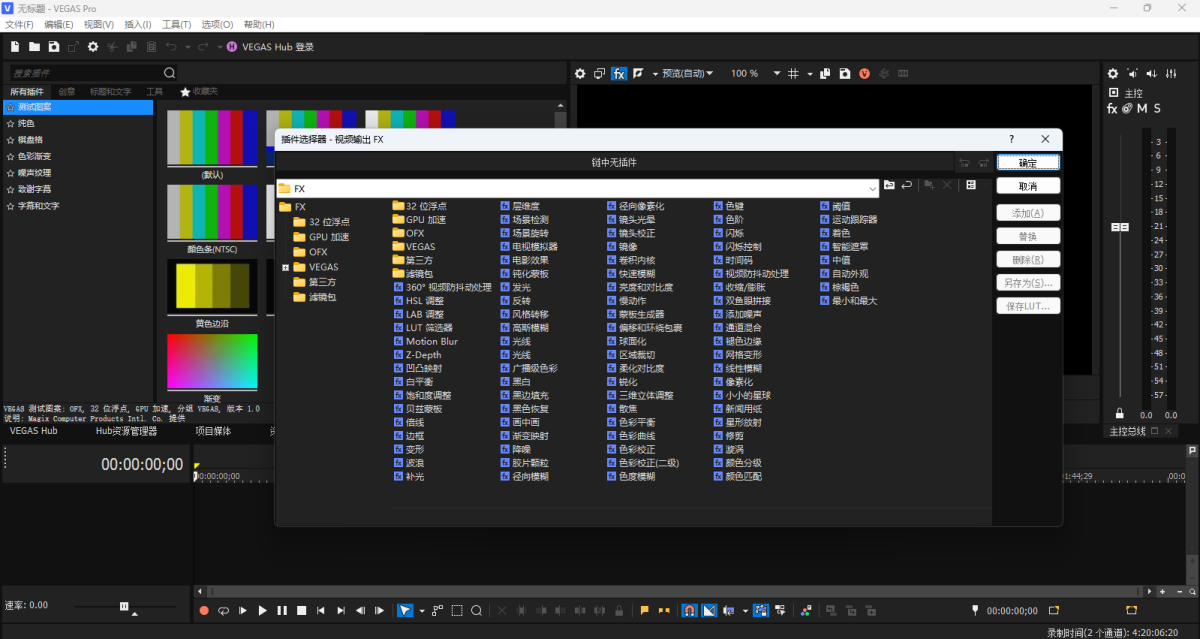
Task: Select the zoom magnifier tool in the timeline toolbar
Action: 477,610
